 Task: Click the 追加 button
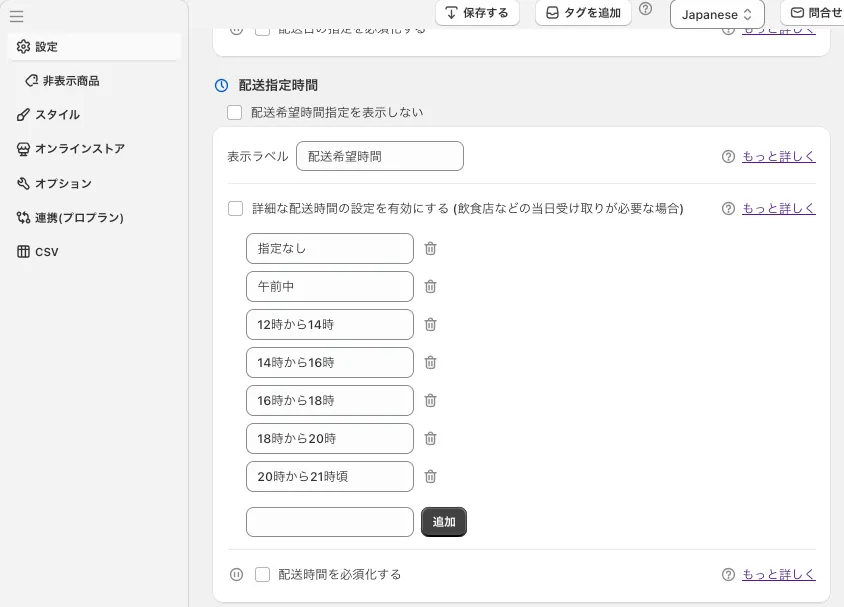tap(444, 522)
